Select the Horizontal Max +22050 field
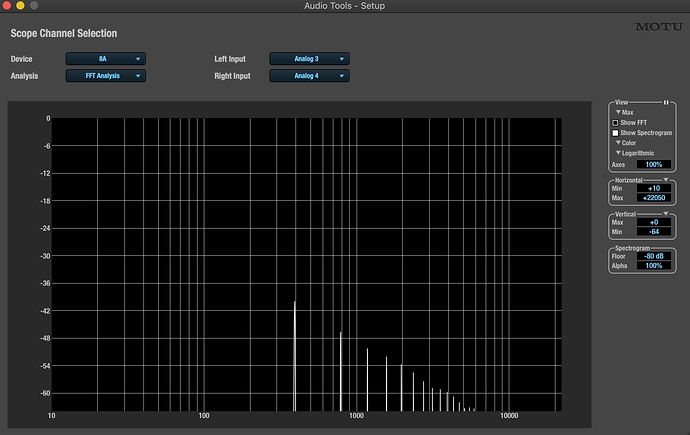The width and height of the screenshot is (690, 435). click(x=653, y=198)
